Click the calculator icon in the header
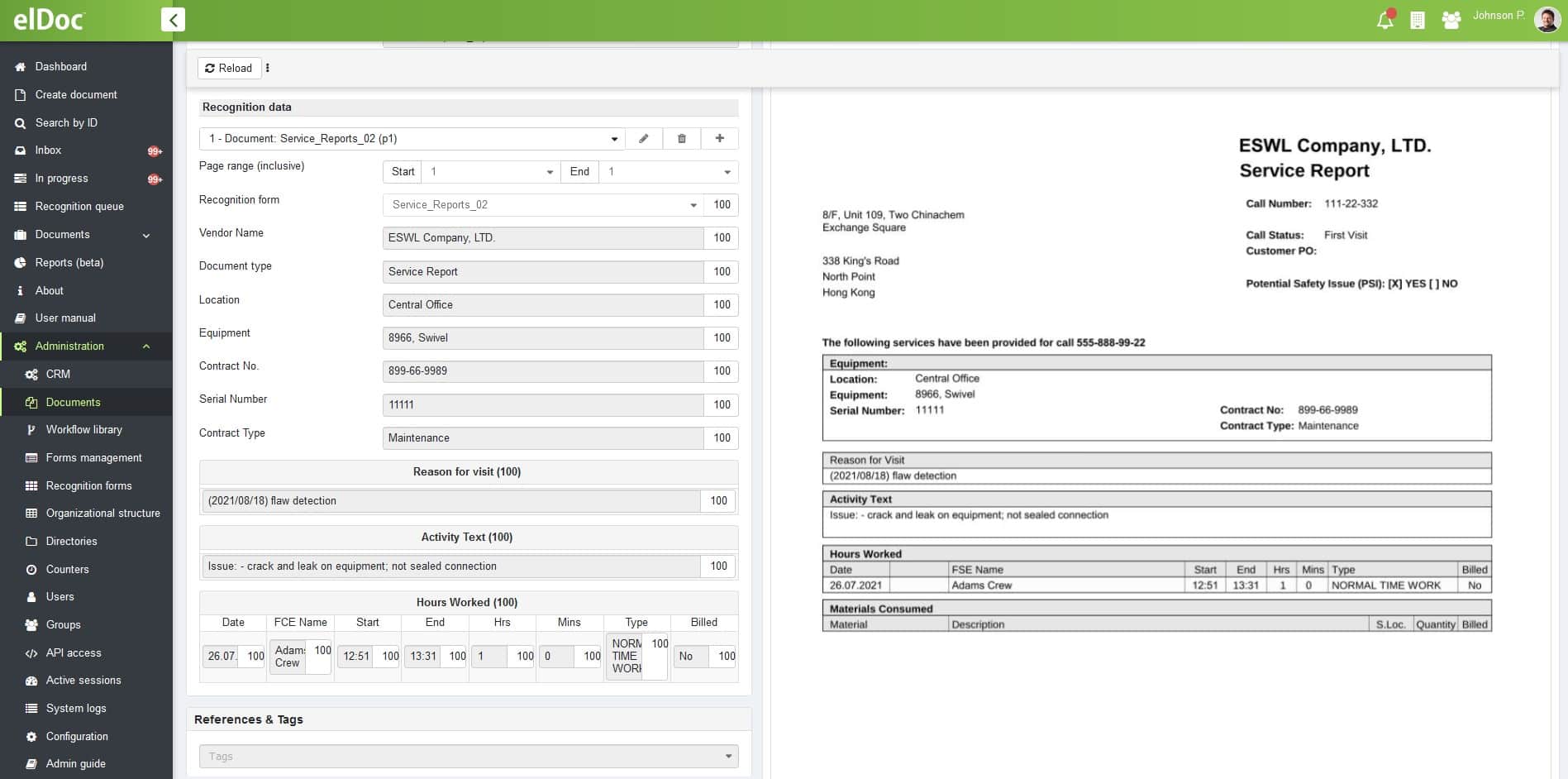The image size is (1568, 779). point(1418,19)
